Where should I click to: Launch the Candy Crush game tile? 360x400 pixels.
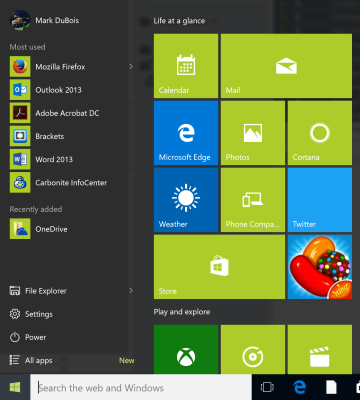(320, 267)
